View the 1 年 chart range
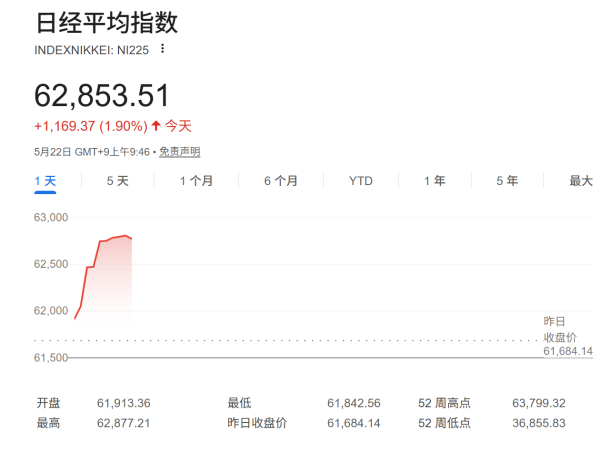The image size is (600, 451). pos(434,181)
